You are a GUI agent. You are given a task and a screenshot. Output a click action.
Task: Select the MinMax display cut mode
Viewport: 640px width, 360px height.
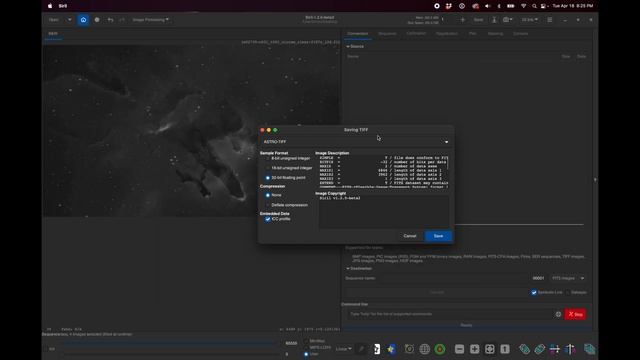pos(306,341)
